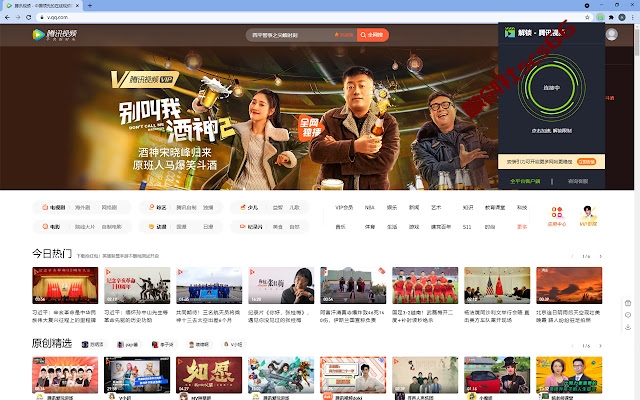Select the 娱乐 channel link
This screenshot has width=640, height=400.
[392, 207]
